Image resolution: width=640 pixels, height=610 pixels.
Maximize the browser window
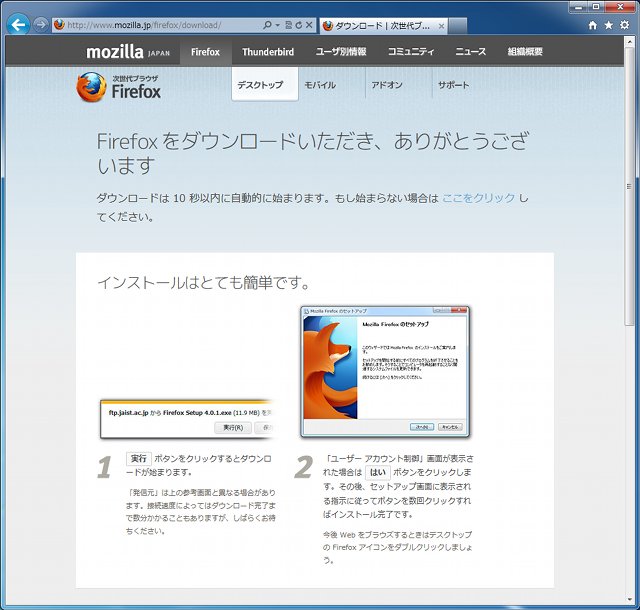coord(596,7)
